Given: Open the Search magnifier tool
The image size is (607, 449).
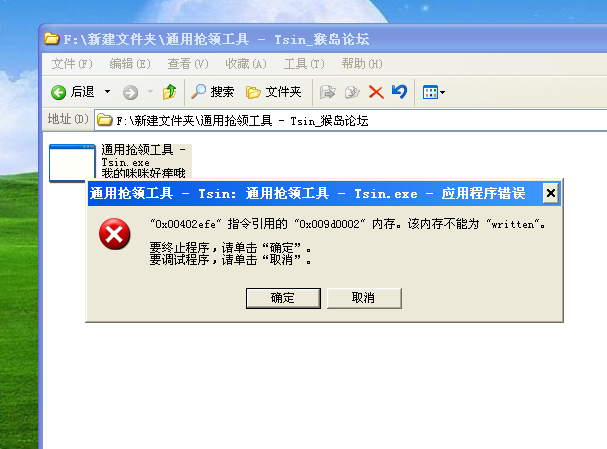Looking at the screenshot, I should coord(213,92).
